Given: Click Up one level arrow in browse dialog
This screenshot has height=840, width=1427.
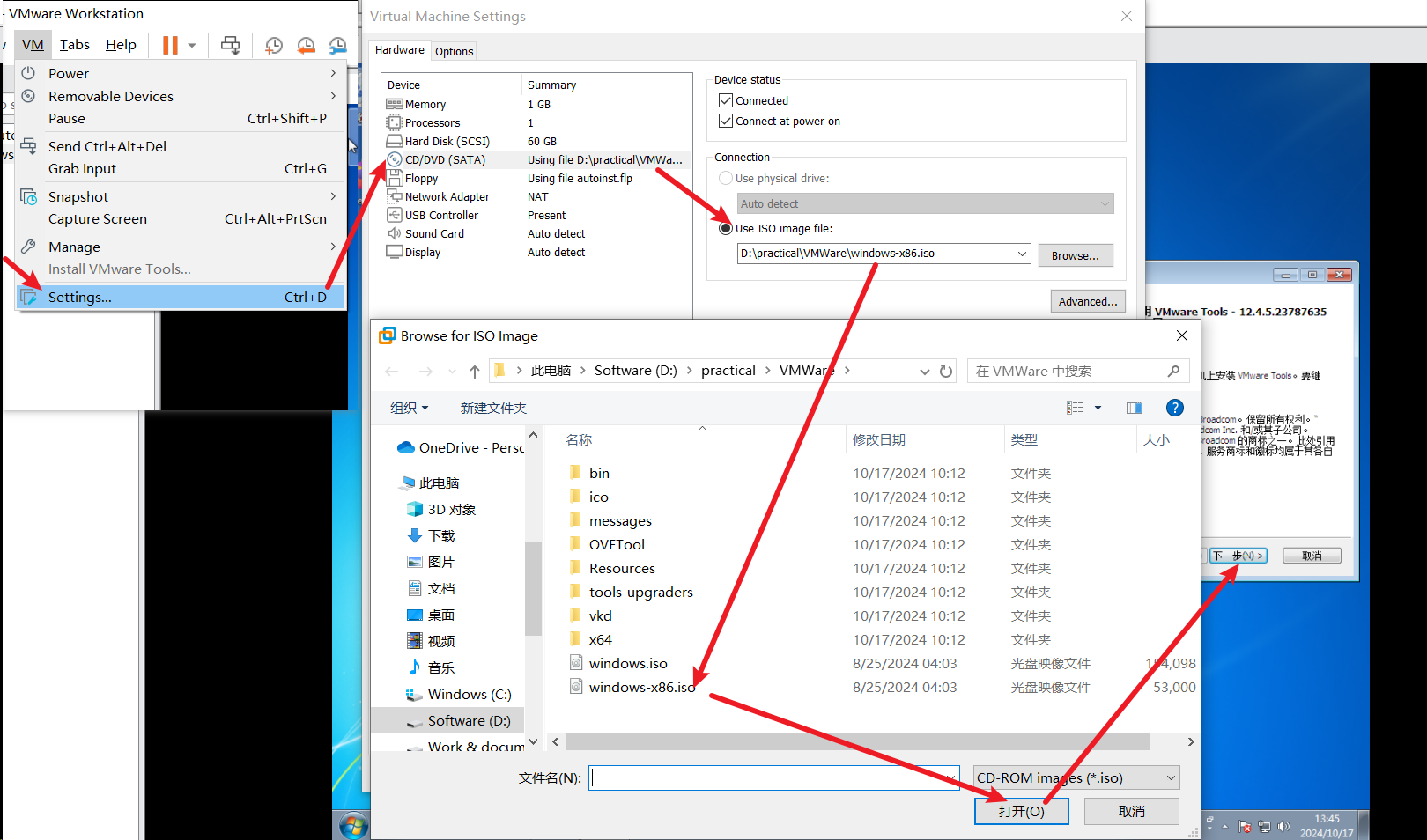Looking at the screenshot, I should [475, 372].
